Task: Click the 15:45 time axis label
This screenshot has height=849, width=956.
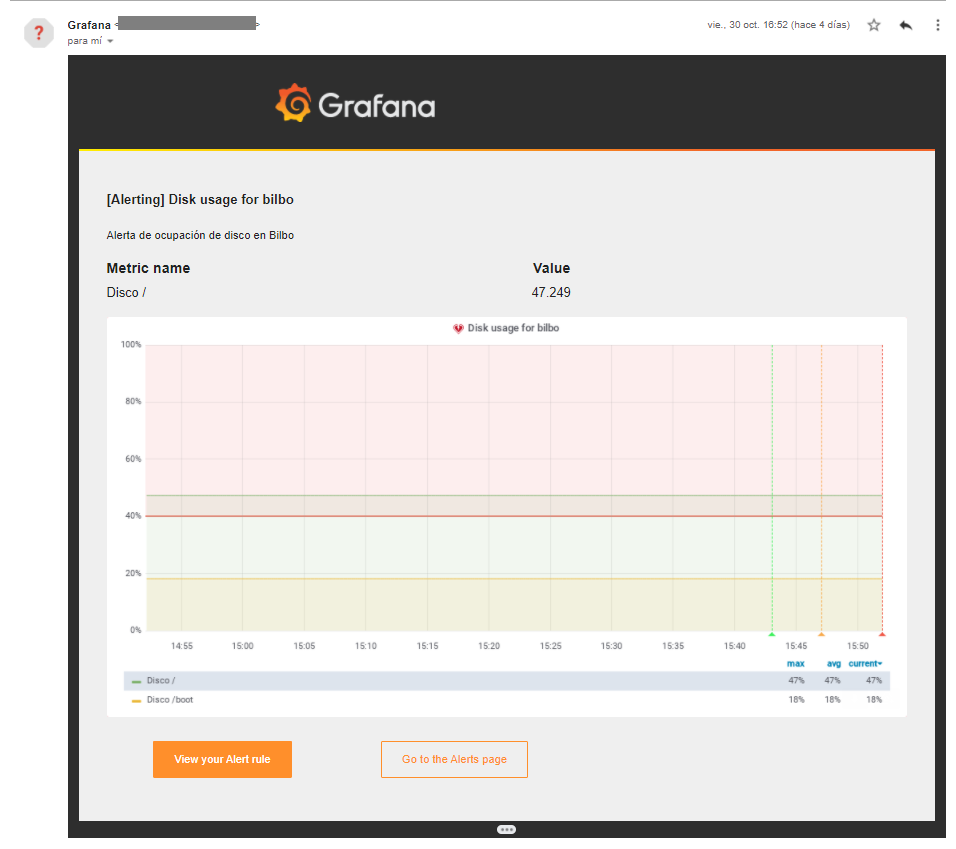Action: click(x=796, y=646)
